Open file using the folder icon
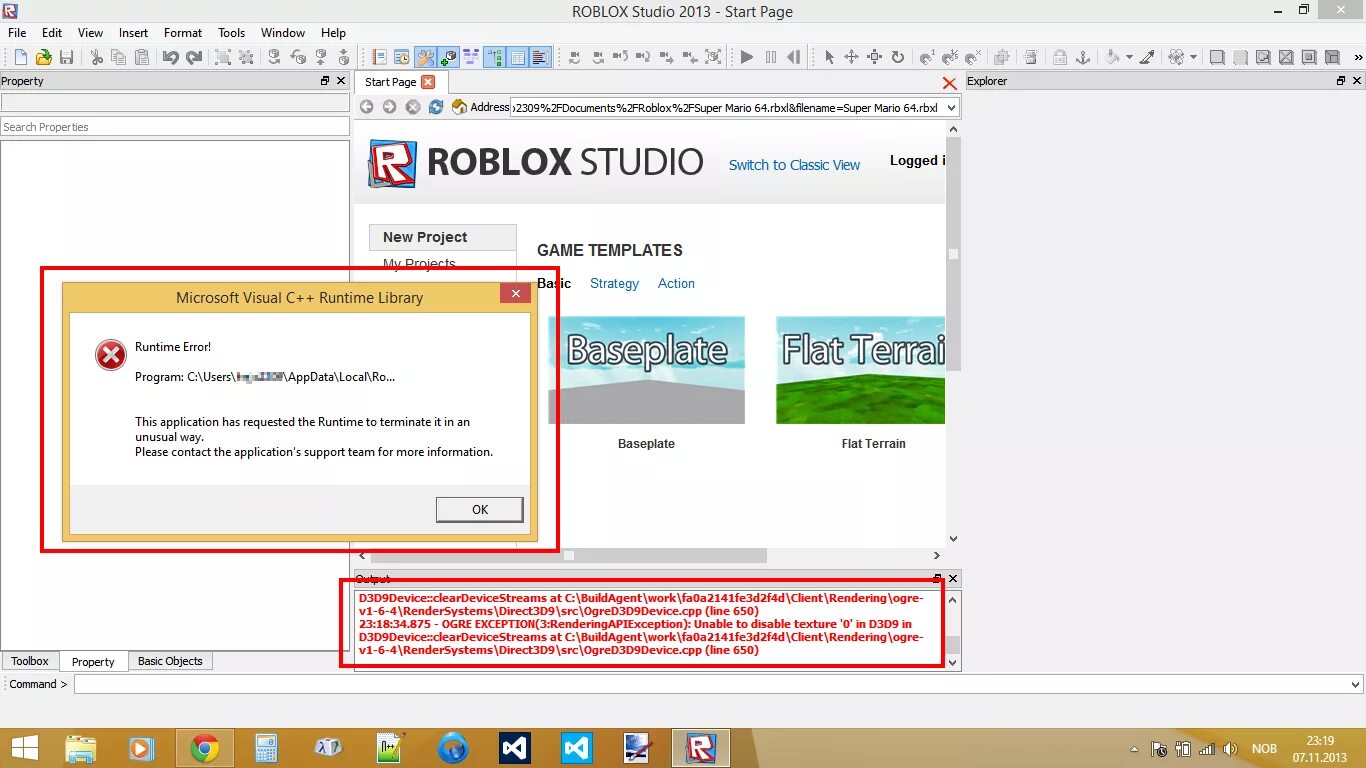This screenshot has height=768, width=1366. pos(44,58)
